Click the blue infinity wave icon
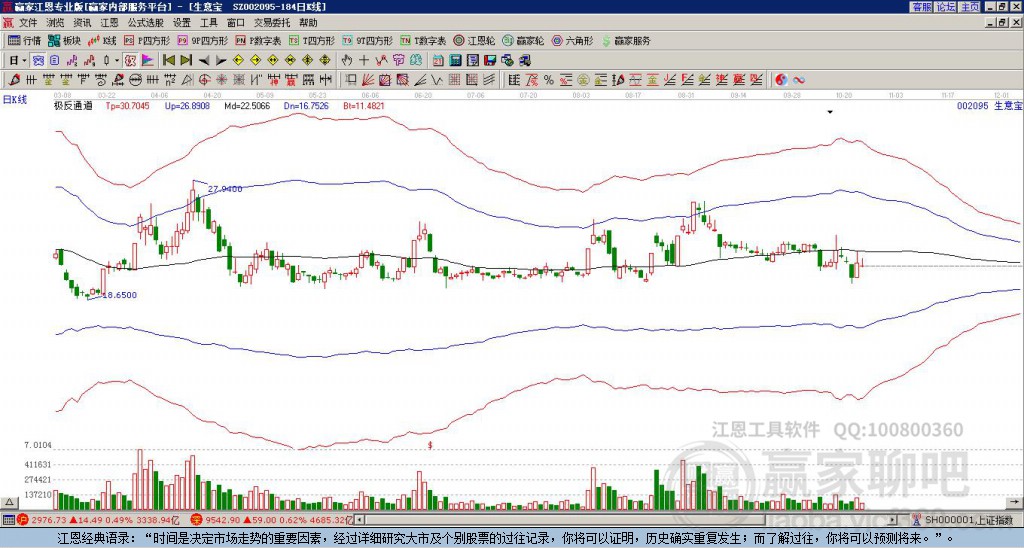Image resolution: width=1024 pixels, height=548 pixels. (799, 80)
